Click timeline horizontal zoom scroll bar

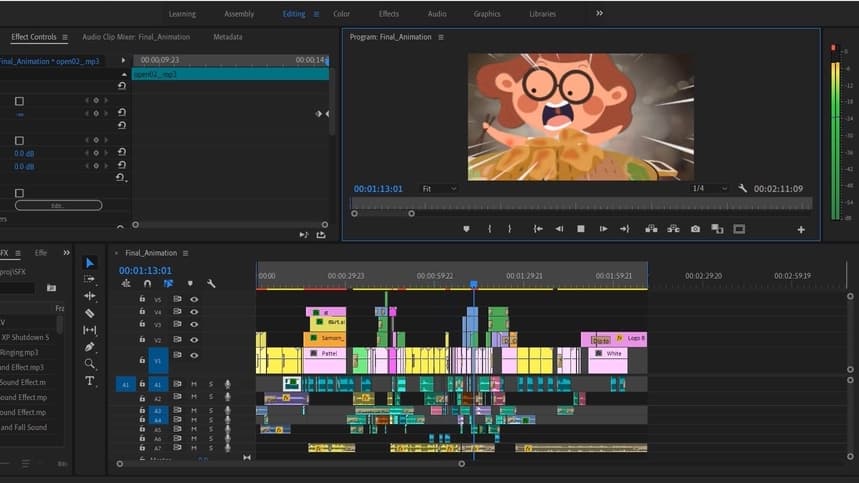(x=290, y=464)
